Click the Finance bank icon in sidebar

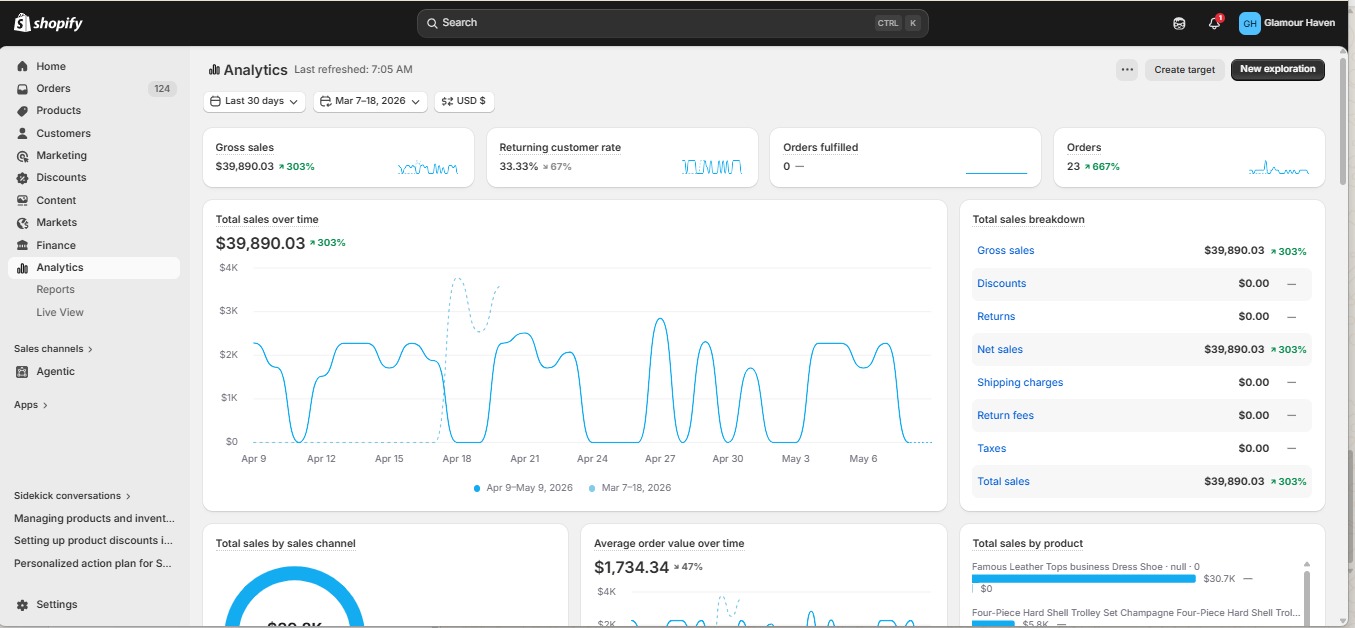pos(22,245)
